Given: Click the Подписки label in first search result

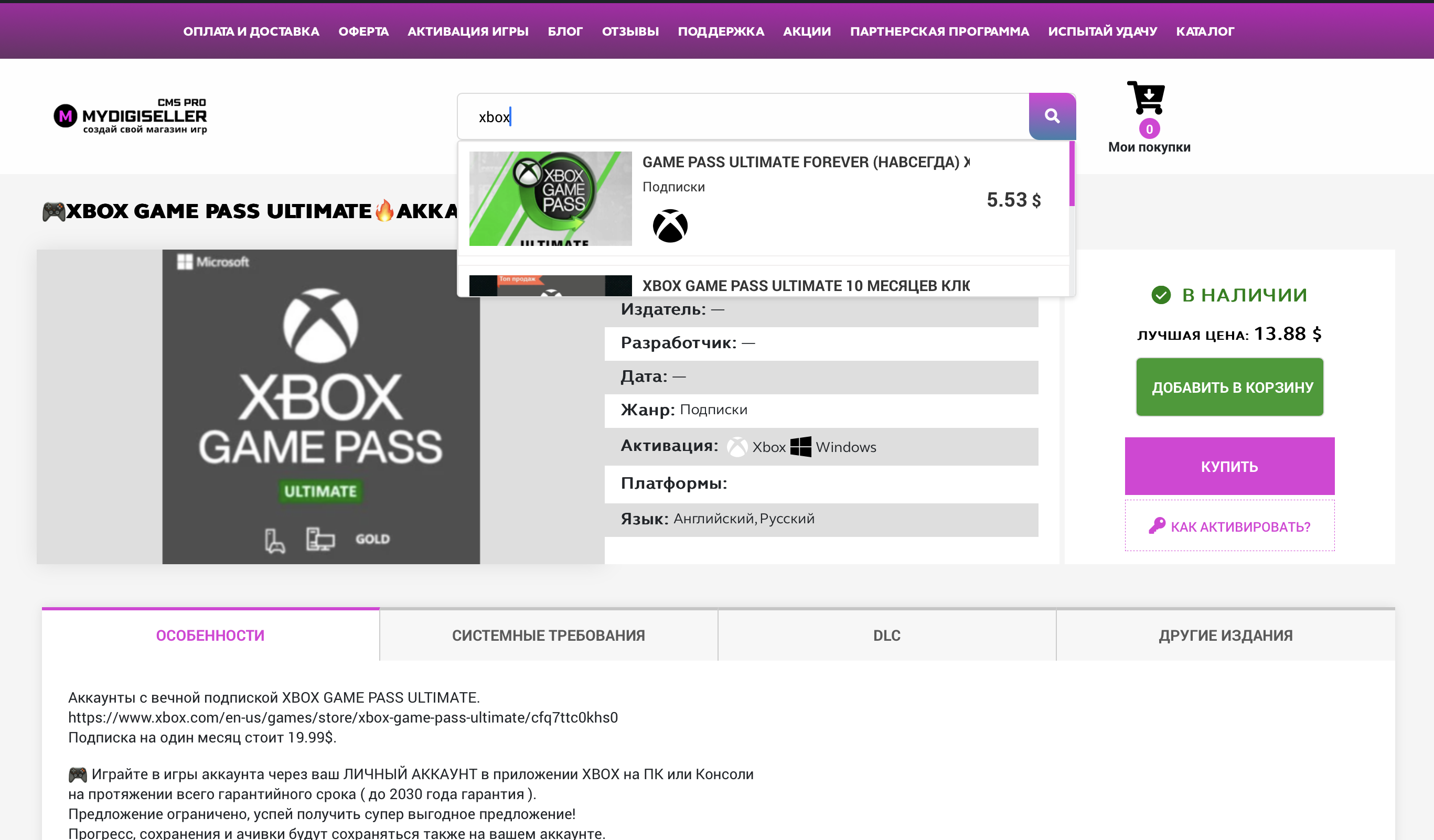Looking at the screenshot, I should click(673, 187).
